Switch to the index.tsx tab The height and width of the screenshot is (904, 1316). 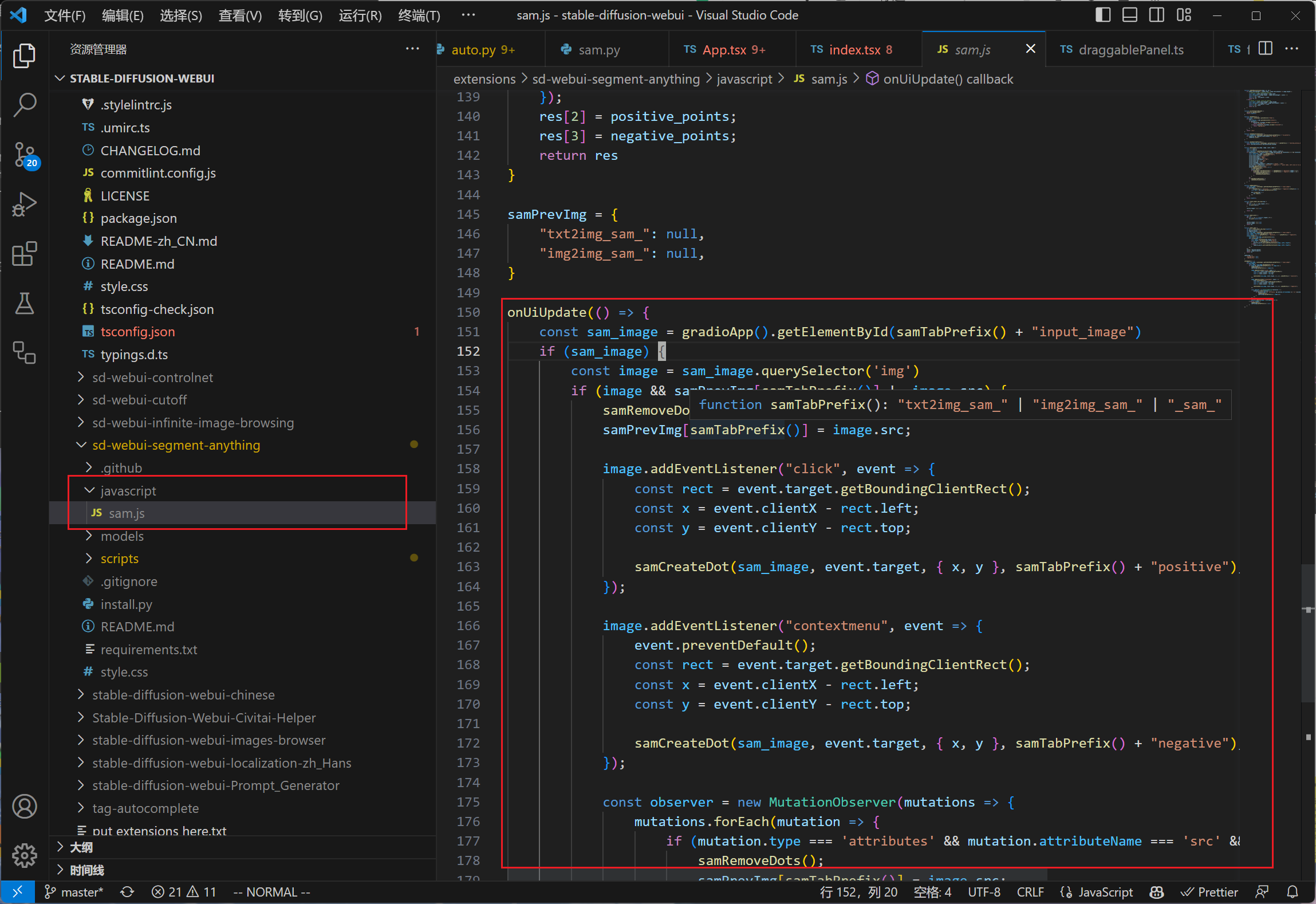coord(858,49)
